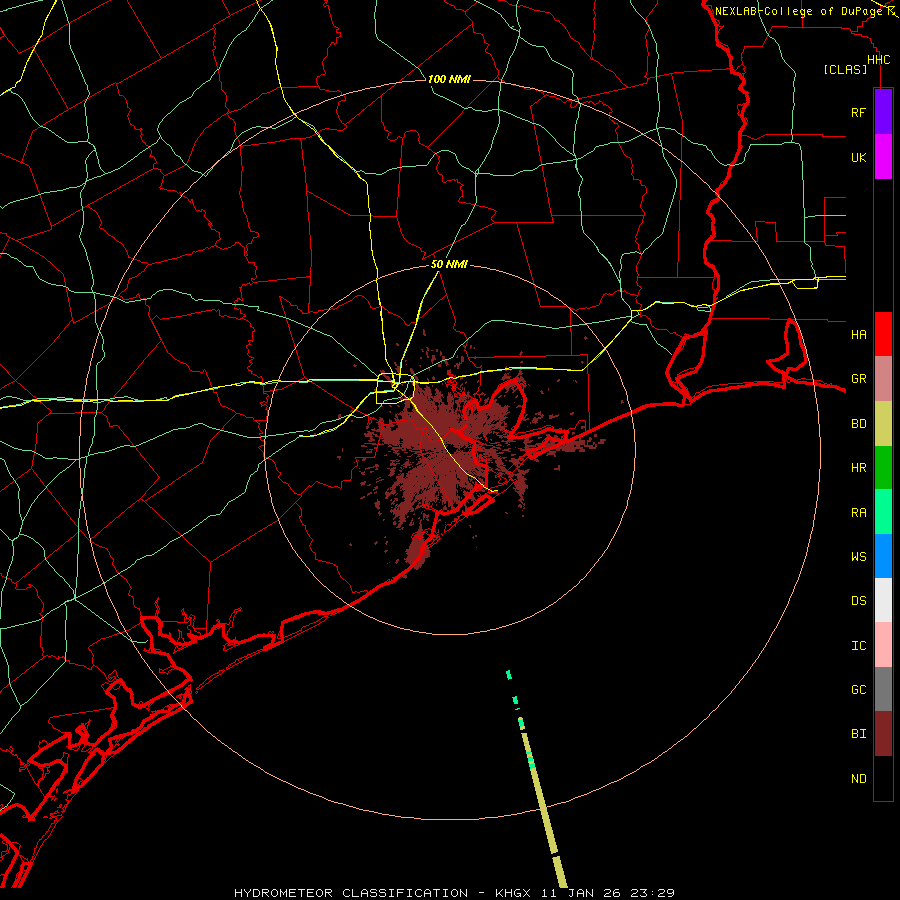Click the HA legend label
This screenshot has width=900, height=900.
858,334
